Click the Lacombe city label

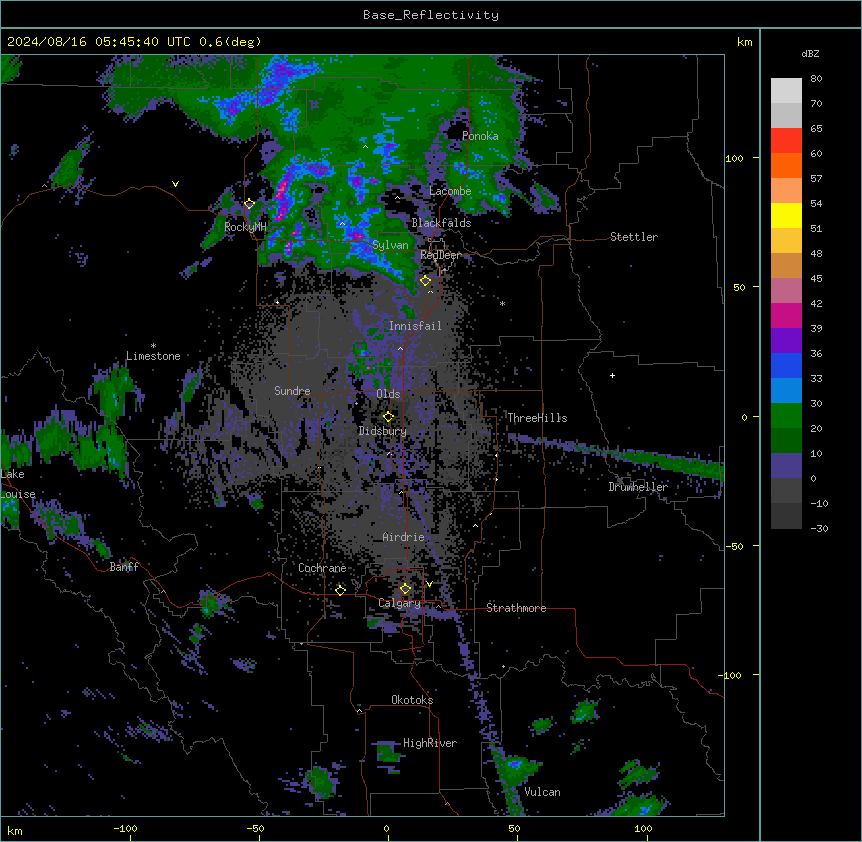point(450,191)
